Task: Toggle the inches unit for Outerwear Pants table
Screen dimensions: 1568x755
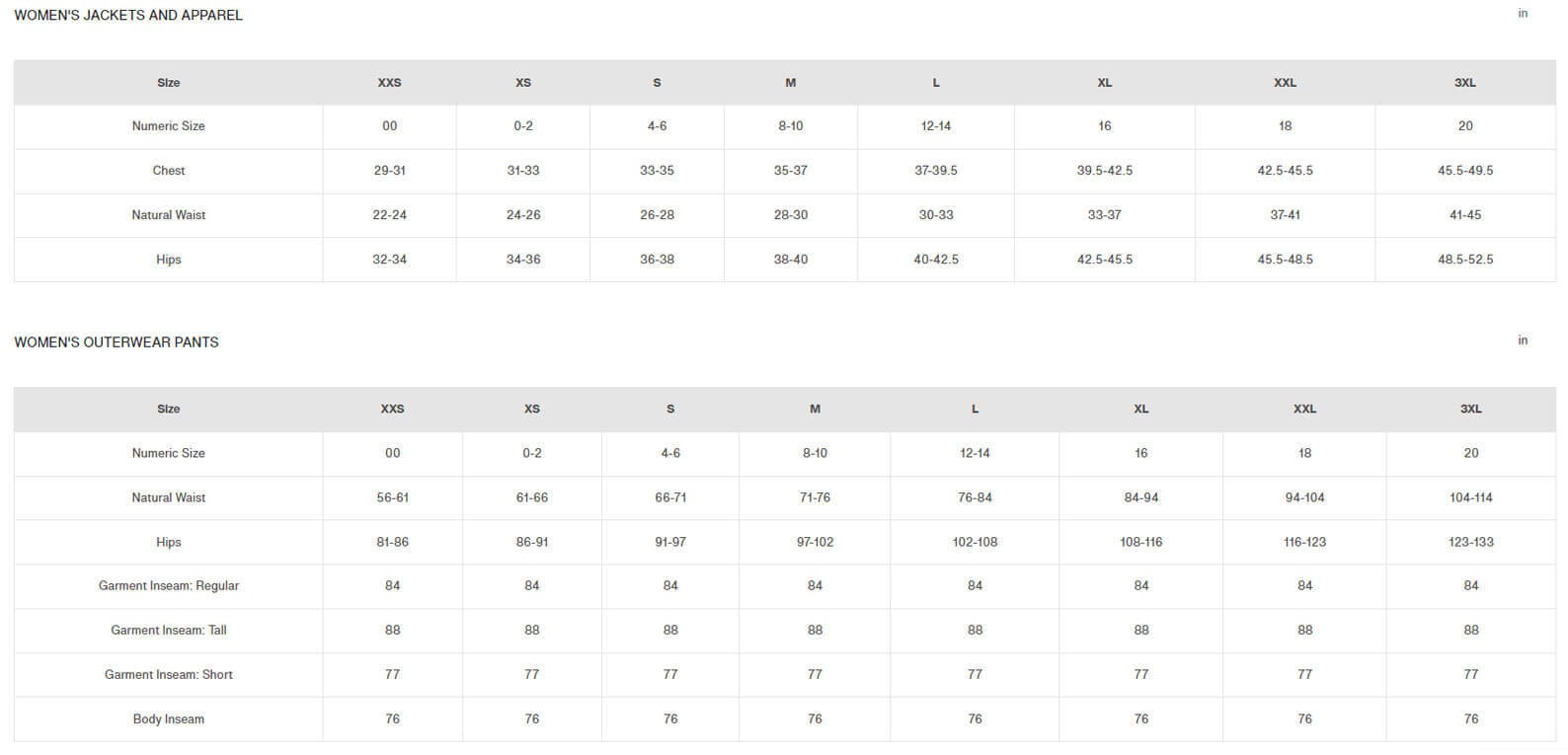Action: coord(1522,340)
